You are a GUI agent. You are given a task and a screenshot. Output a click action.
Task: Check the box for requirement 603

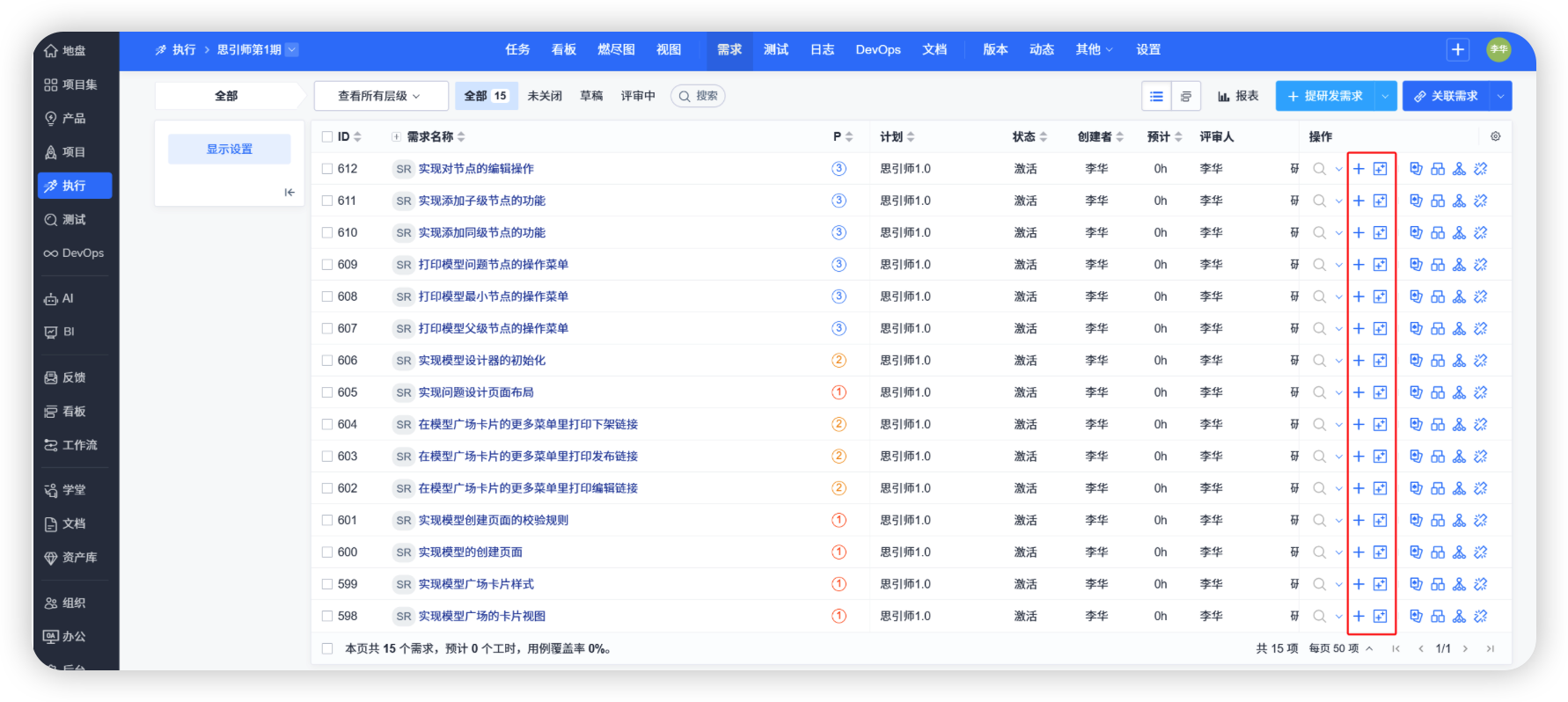point(327,457)
